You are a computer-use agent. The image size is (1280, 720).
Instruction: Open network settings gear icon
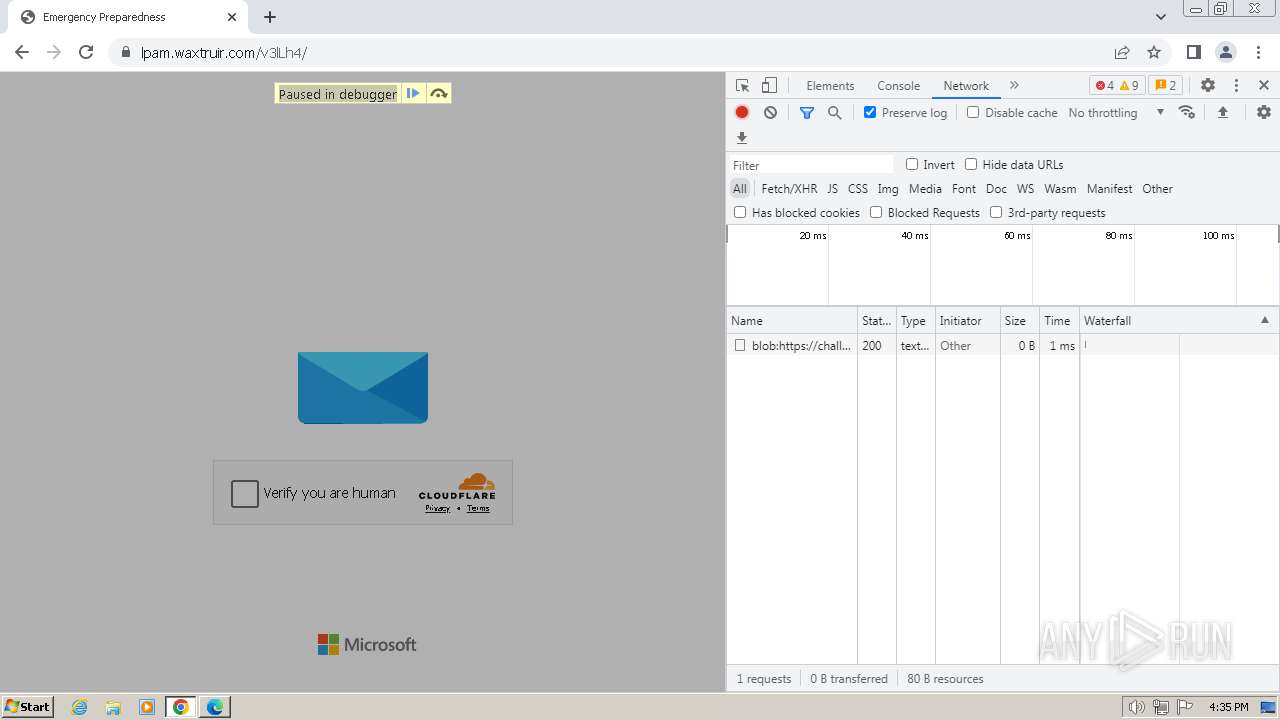[1264, 112]
